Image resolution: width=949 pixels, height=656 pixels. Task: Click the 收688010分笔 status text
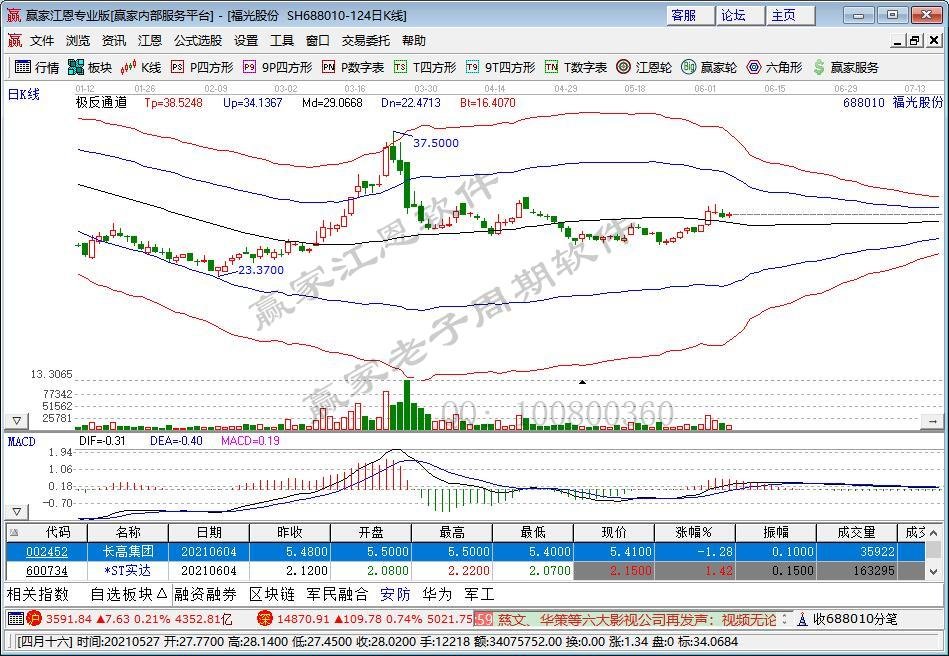(855, 619)
